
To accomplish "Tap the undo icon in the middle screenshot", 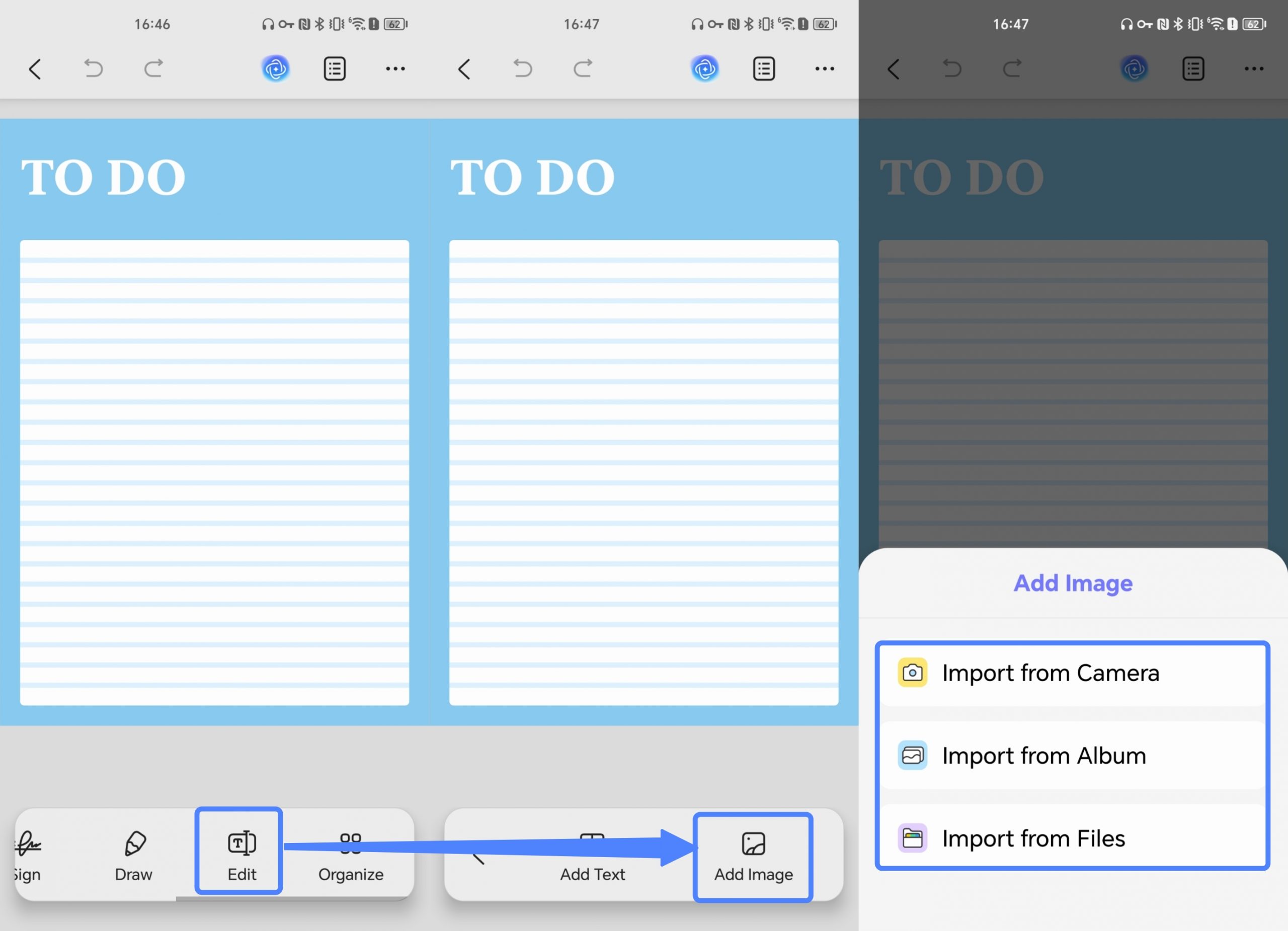I will pos(523,69).
